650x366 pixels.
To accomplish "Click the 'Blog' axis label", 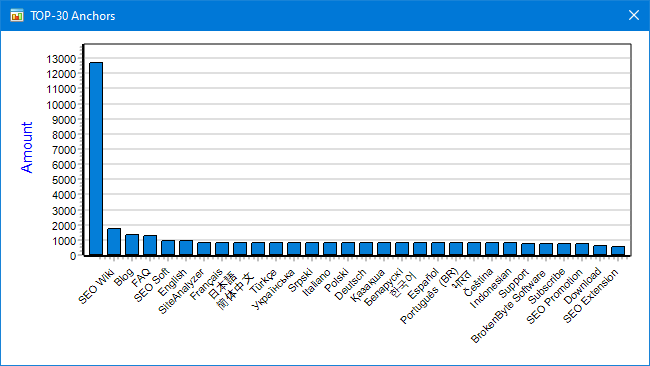I will [124, 277].
